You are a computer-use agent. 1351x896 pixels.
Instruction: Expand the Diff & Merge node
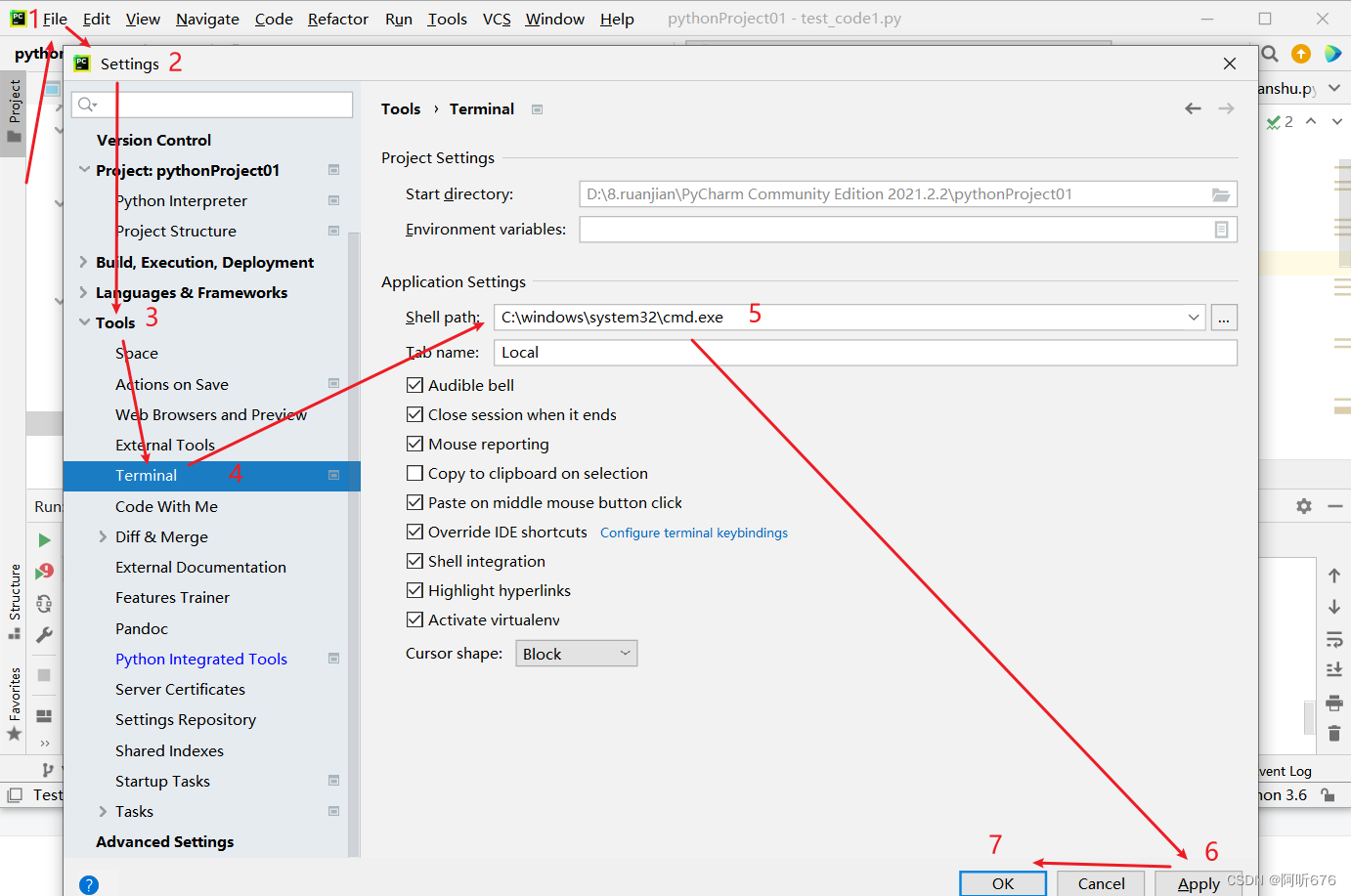point(103,536)
